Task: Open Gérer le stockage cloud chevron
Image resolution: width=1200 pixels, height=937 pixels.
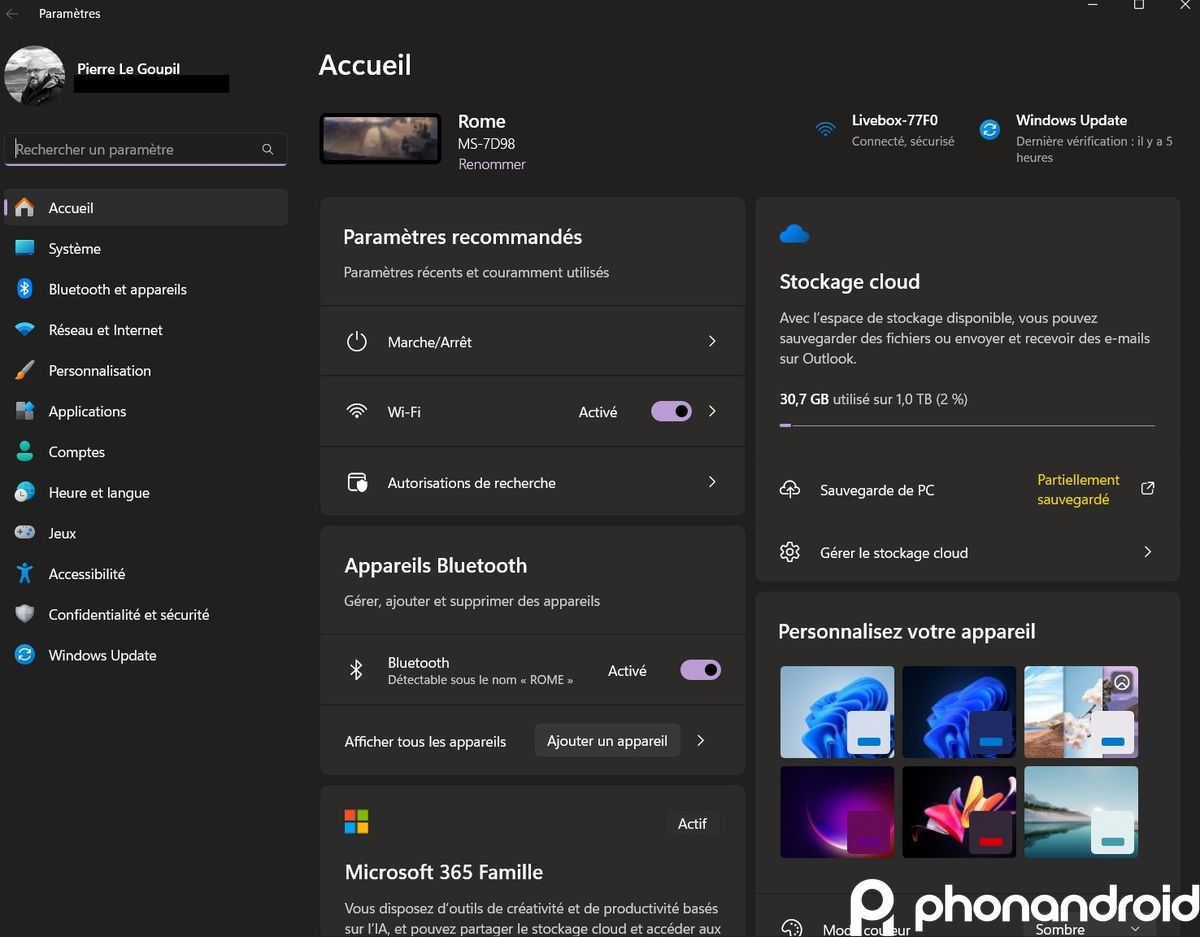Action: [1148, 552]
